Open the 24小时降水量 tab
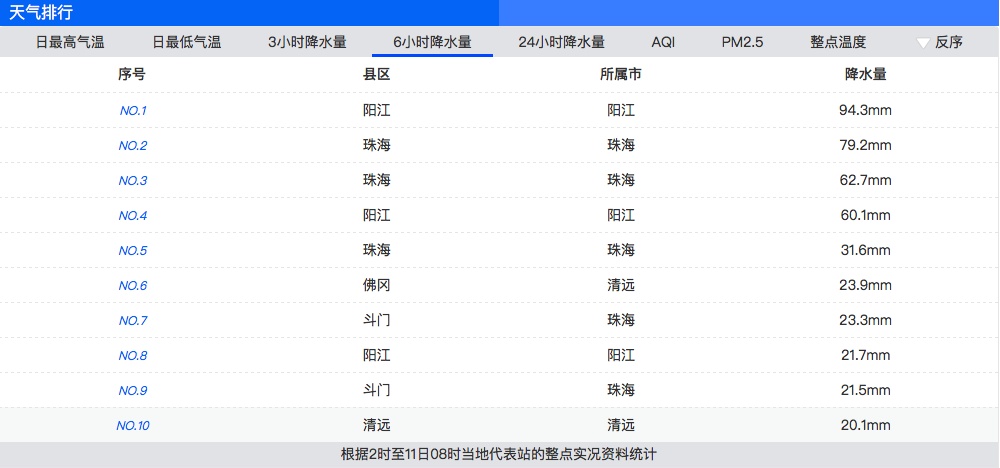1000x468 pixels. click(x=561, y=43)
